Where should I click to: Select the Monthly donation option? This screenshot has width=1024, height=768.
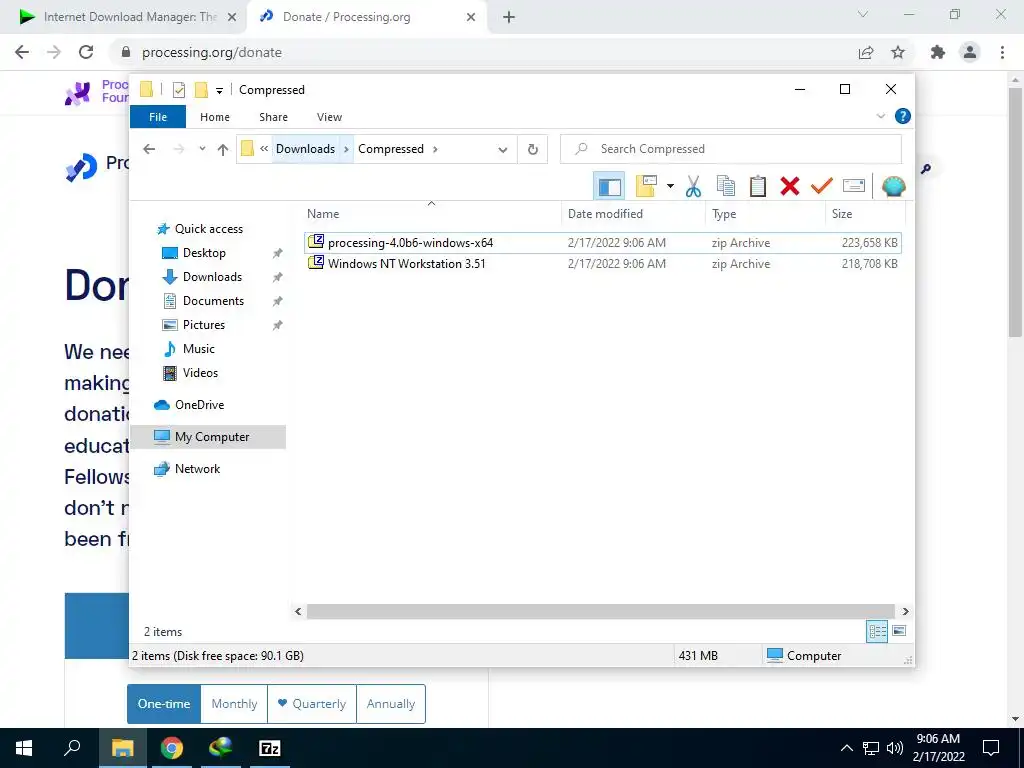coord(234,704)
